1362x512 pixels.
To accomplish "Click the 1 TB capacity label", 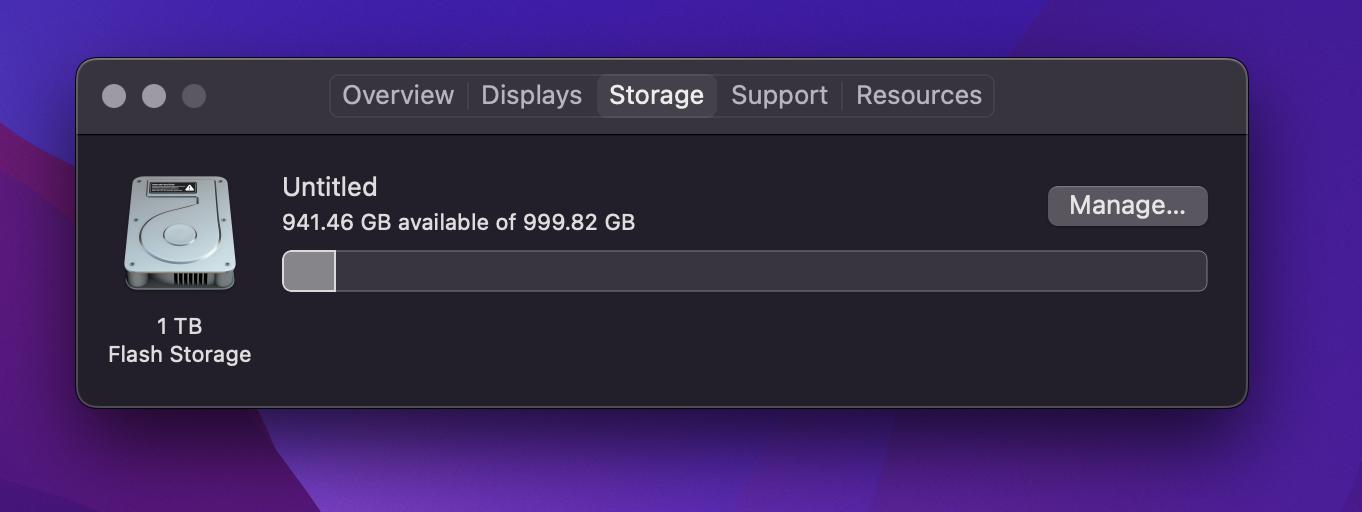I will click(x=180, y=327).
